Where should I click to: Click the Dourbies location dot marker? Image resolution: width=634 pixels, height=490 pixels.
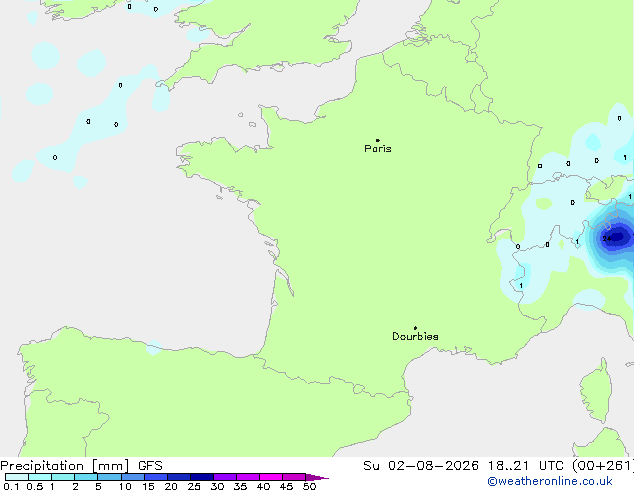click(x=415, y=328)
